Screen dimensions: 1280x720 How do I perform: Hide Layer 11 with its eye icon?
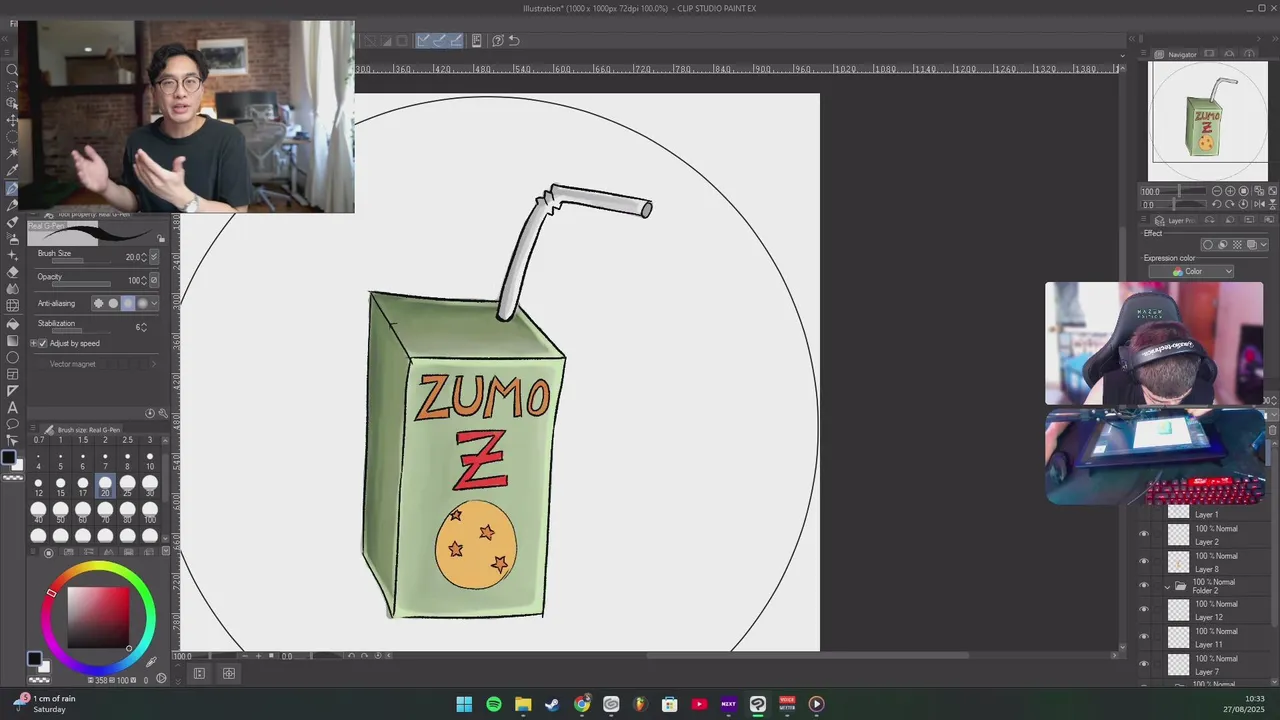click(1144, 637)
